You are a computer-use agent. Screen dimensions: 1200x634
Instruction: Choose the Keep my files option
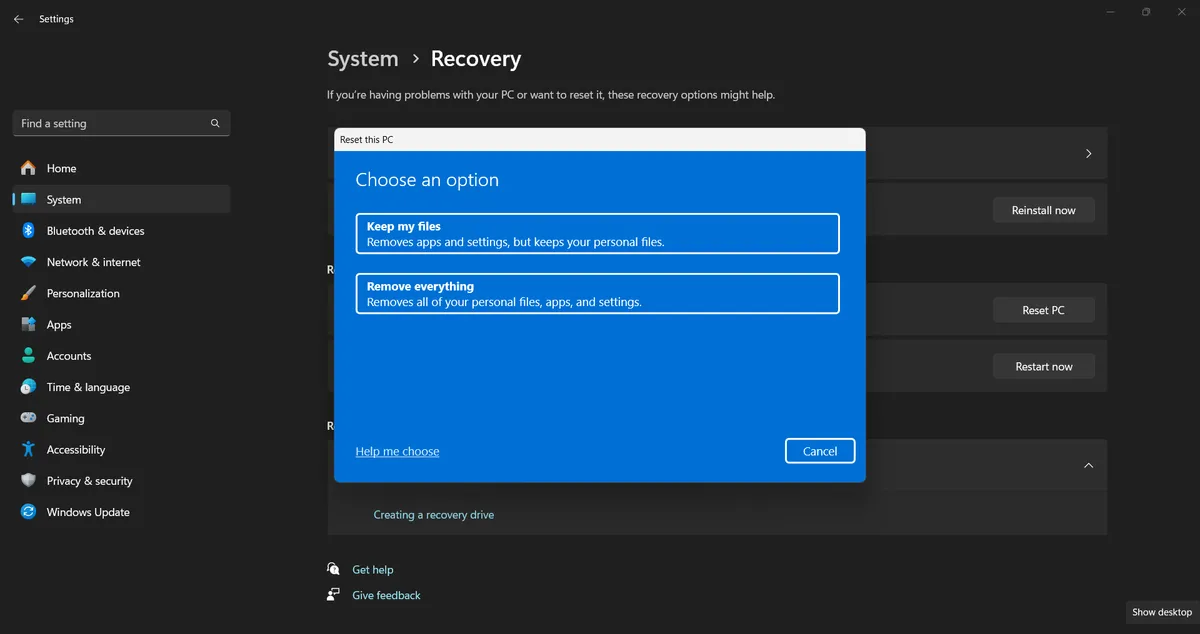click(x=598, y=234)
